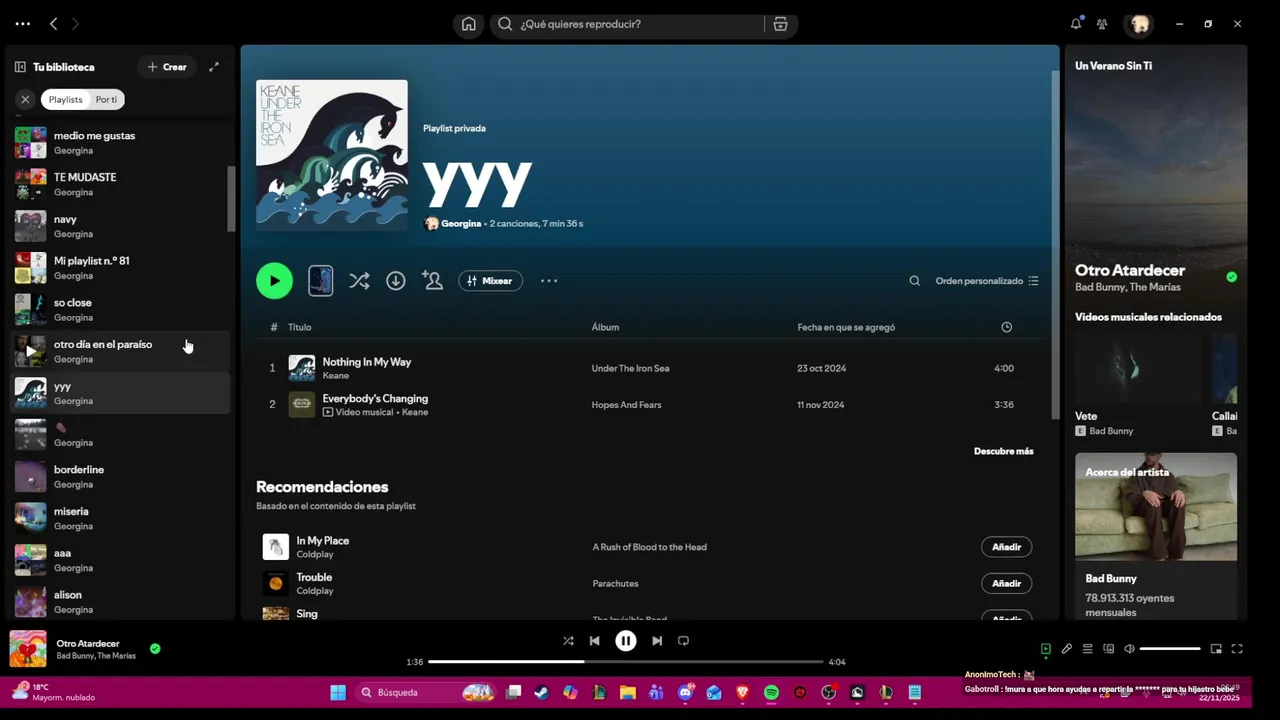
Task: Click the search field ¿Qué quieres reproducir?
Action: (640, 24)
